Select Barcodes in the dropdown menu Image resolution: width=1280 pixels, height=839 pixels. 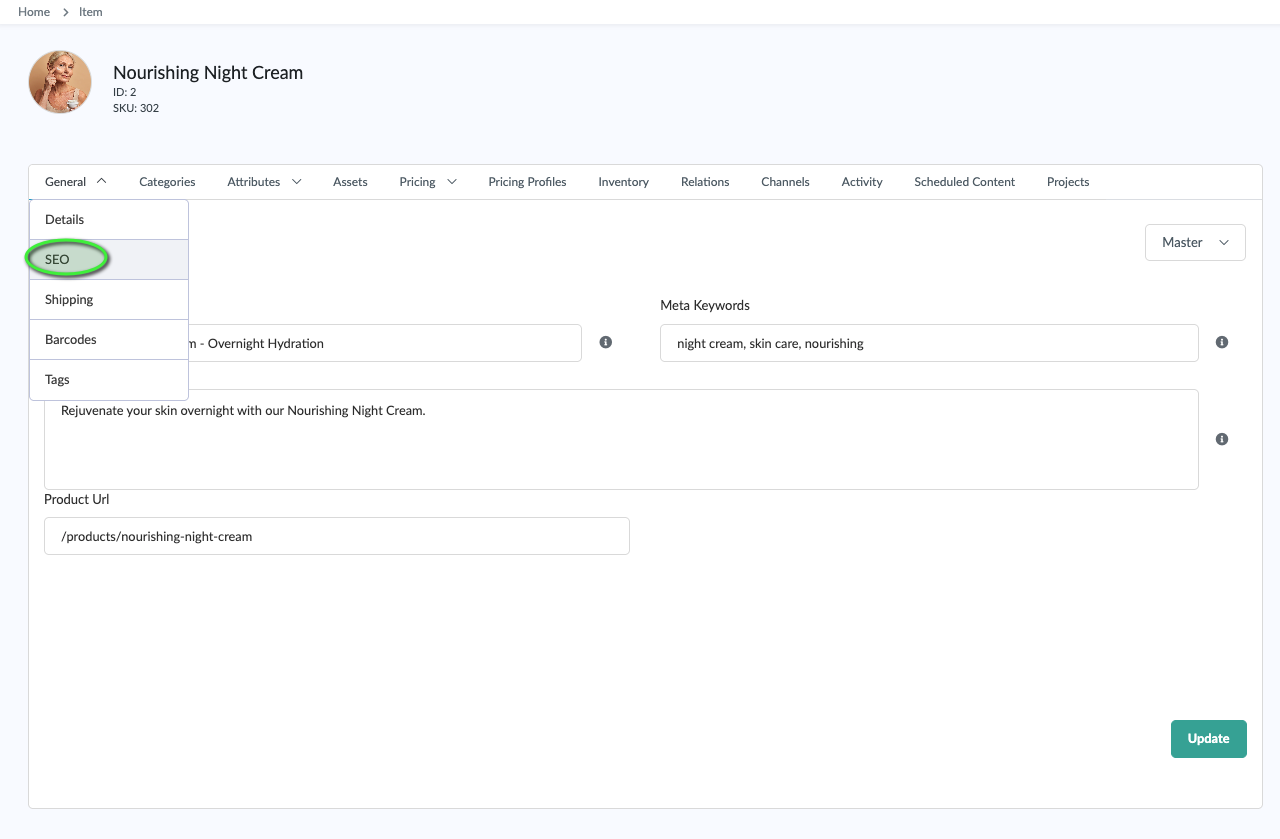[71, 340]
